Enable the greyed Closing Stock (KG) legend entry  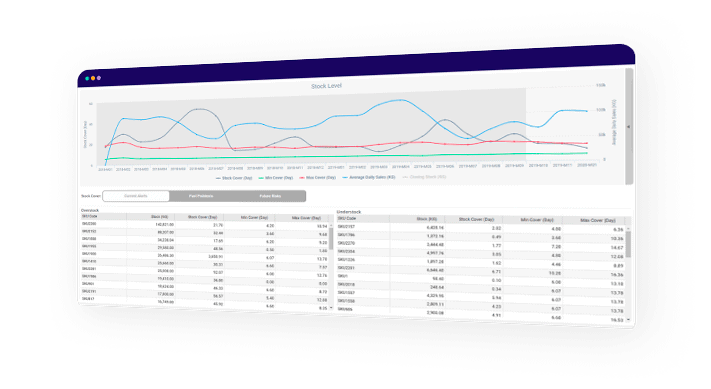[x=424, y=177]
